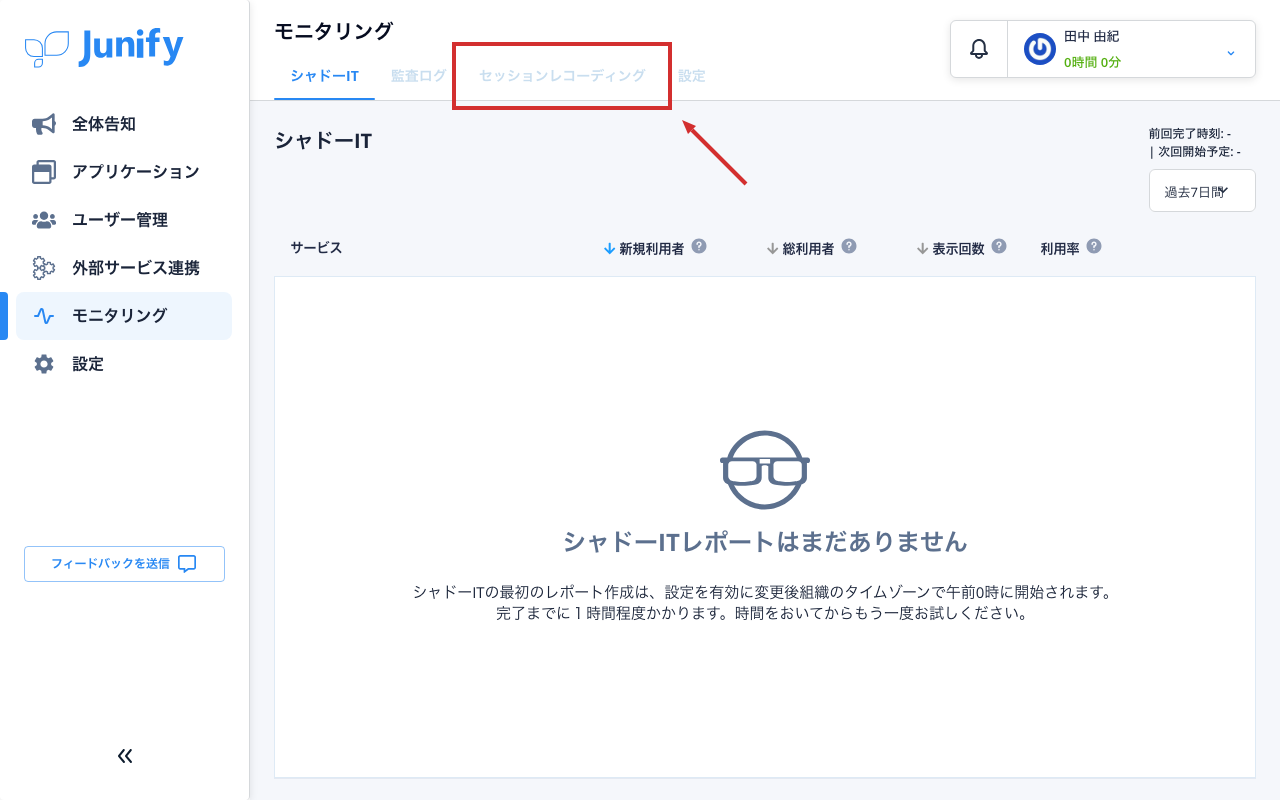Viewport: 1280px width, 800px height.
Task: Click the glasses face empty-state icon
Action: pyautogui.click(x=765, y=470)
